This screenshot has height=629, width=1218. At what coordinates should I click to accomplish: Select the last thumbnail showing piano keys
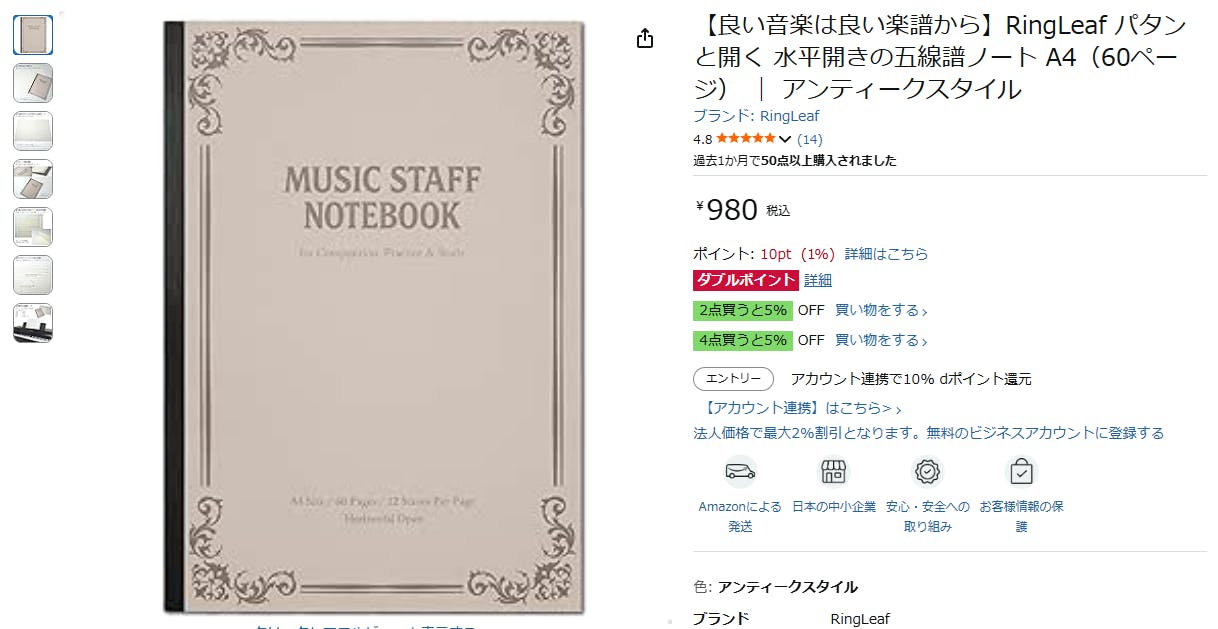(33, 323)
